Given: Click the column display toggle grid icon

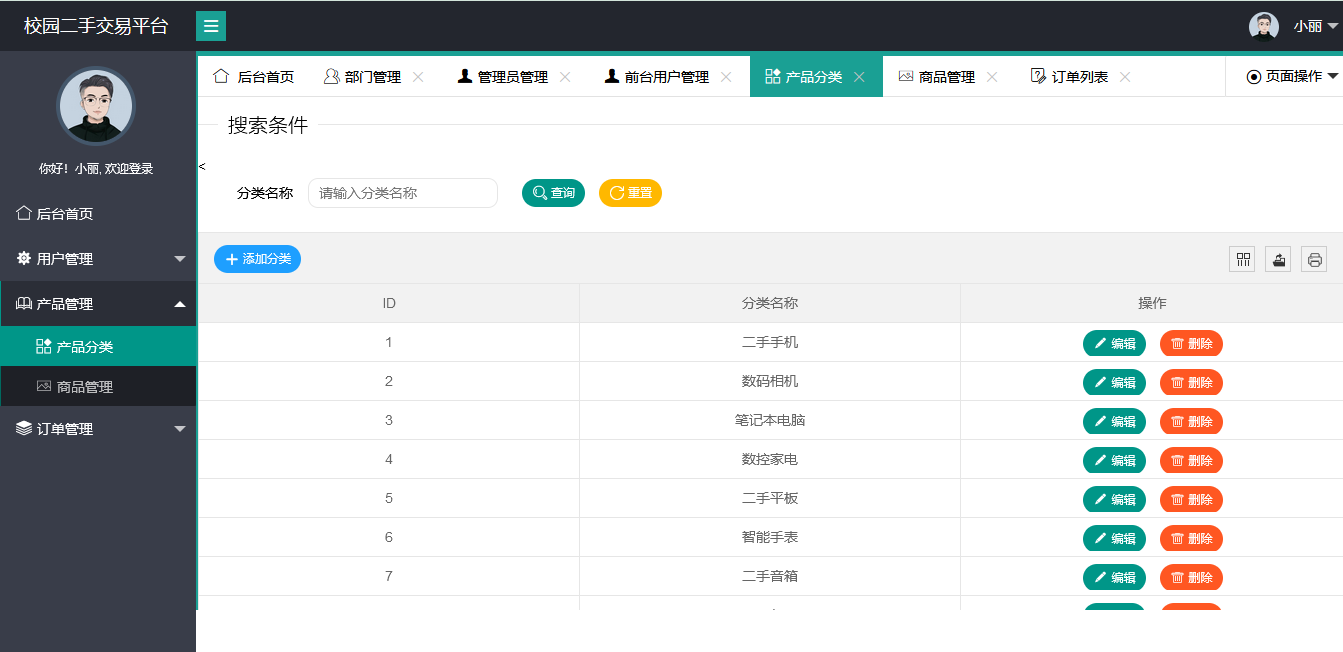Looking at the screenshot, I should [1241, 258].
